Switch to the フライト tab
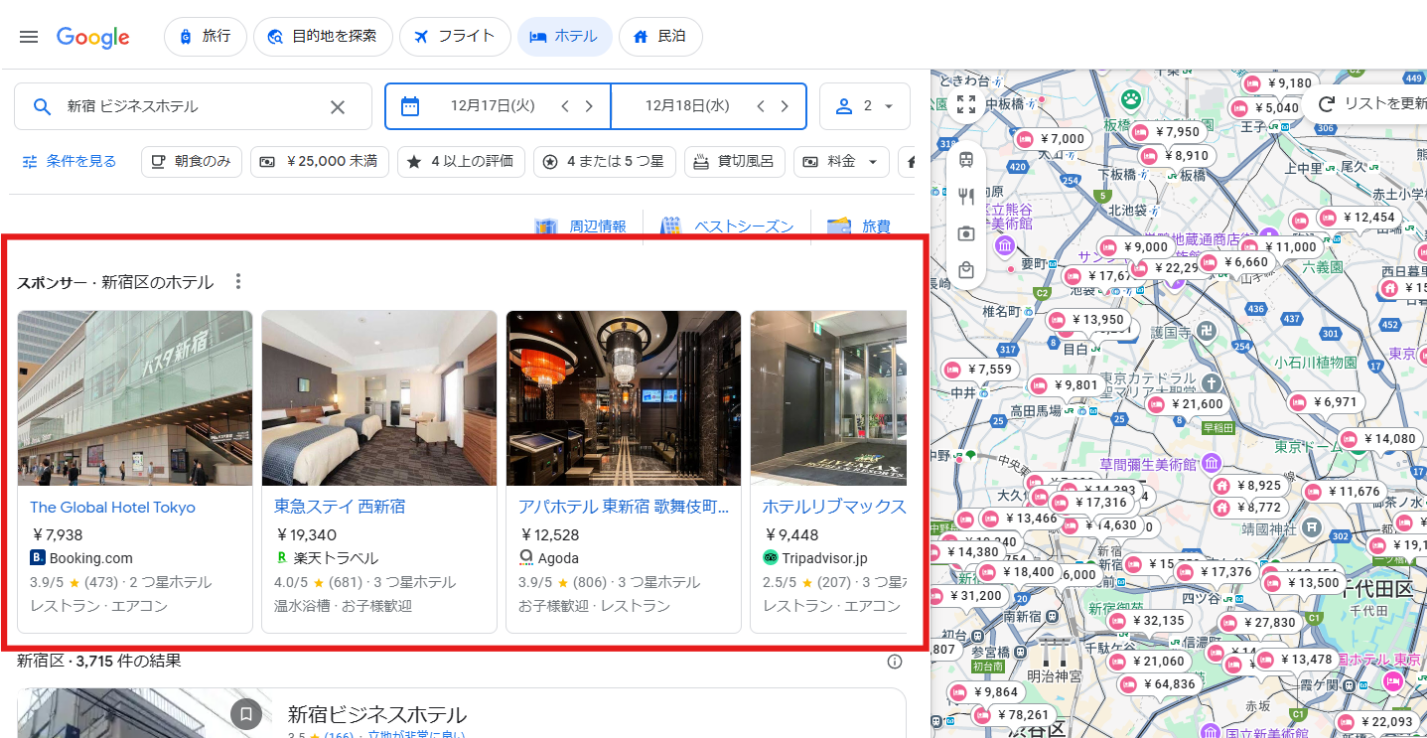Viewport: 1427px width, 738px height. [x=455, y=36]
